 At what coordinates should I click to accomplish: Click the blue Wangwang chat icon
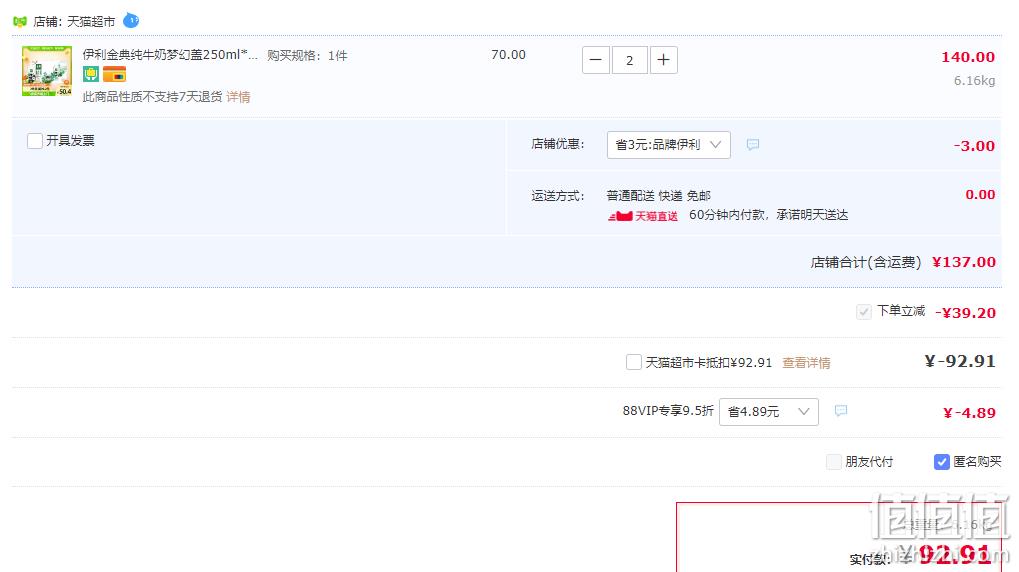coord(131,21)
